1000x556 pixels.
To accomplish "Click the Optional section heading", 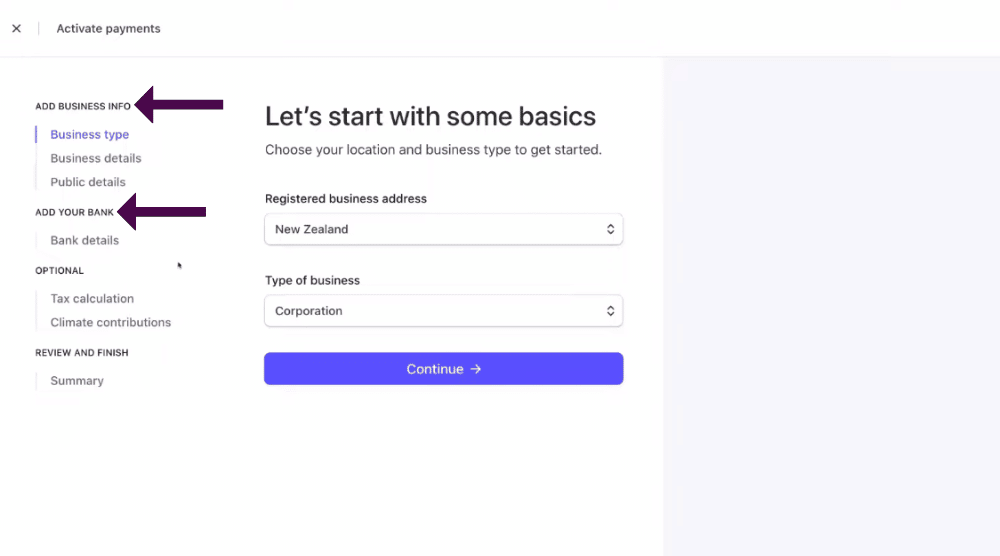I will (59, 270).
